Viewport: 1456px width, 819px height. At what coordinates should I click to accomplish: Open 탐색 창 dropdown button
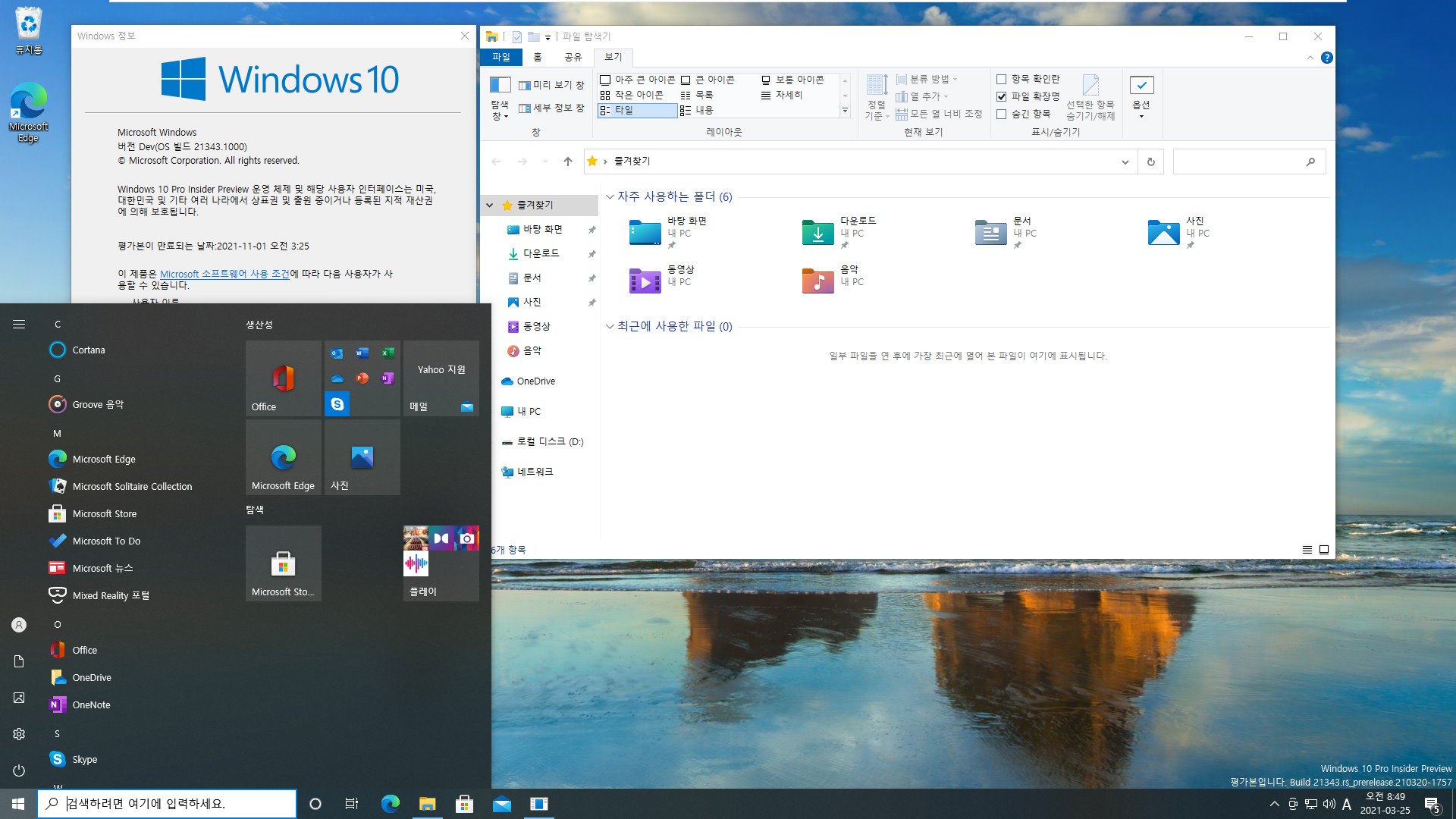pyautogui.click(x=500, y=111)
